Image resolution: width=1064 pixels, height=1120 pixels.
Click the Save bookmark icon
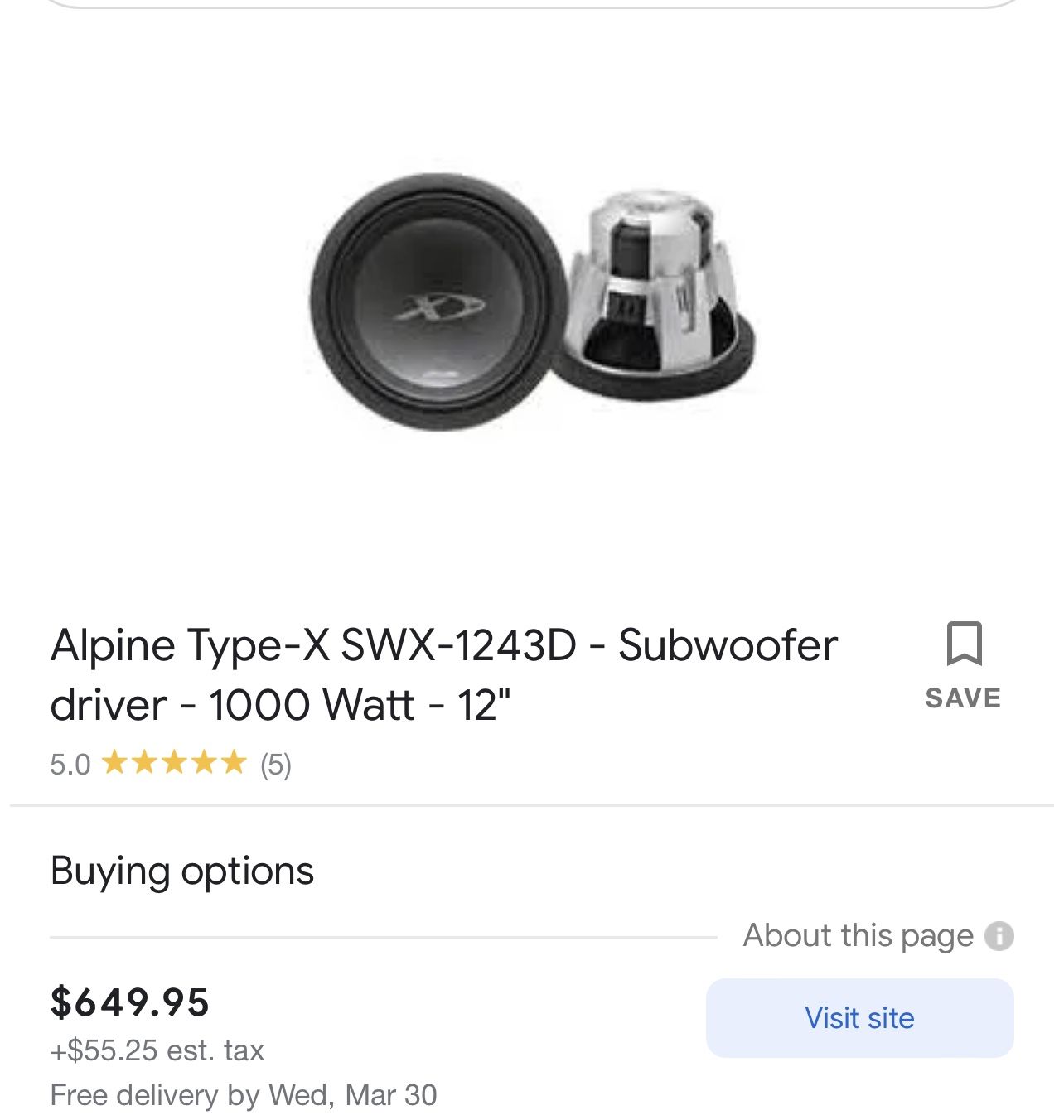[964, 644]
